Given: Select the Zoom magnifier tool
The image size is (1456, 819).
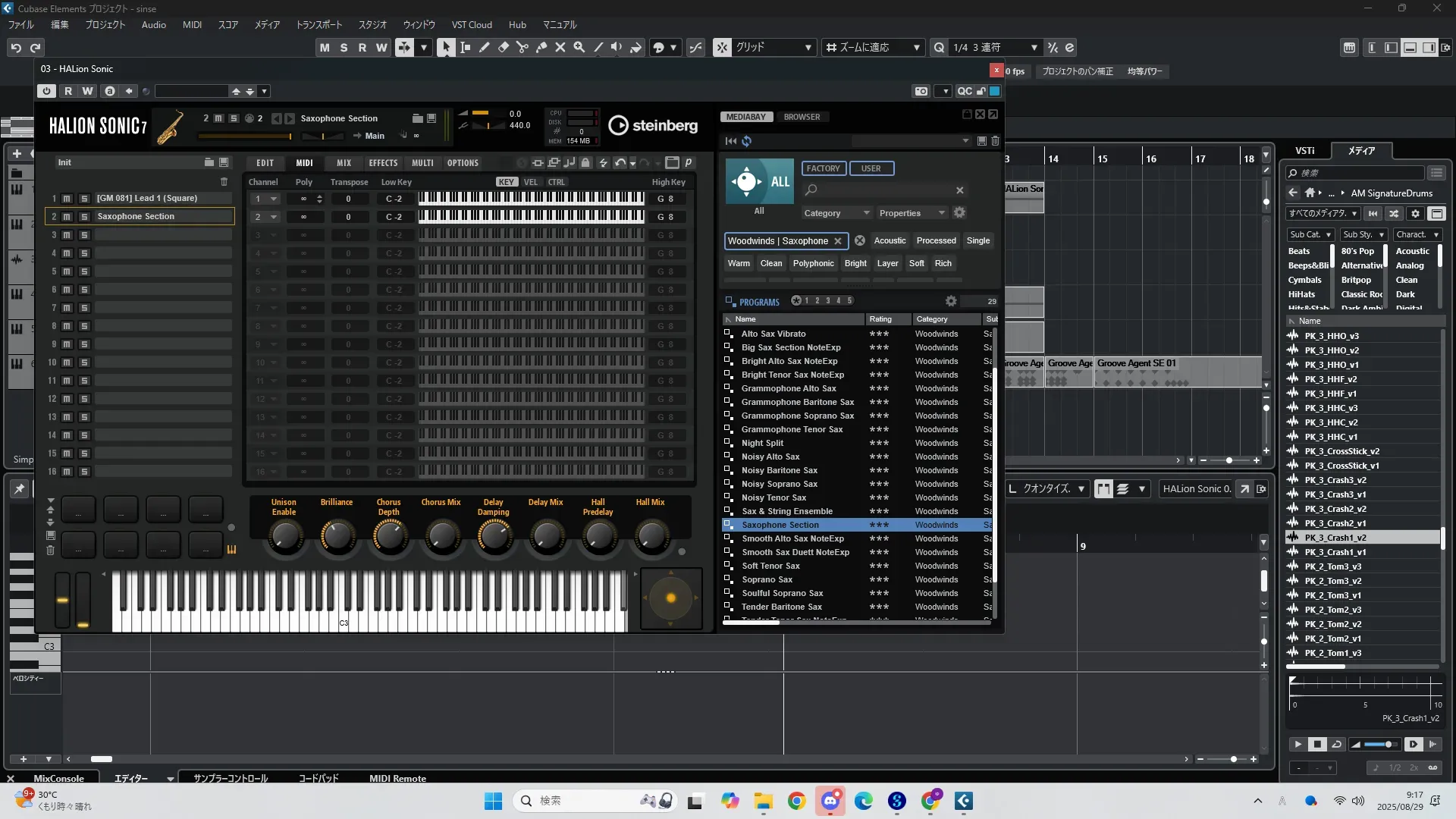Looking at the screenshot, I should [x=579, y=47].
